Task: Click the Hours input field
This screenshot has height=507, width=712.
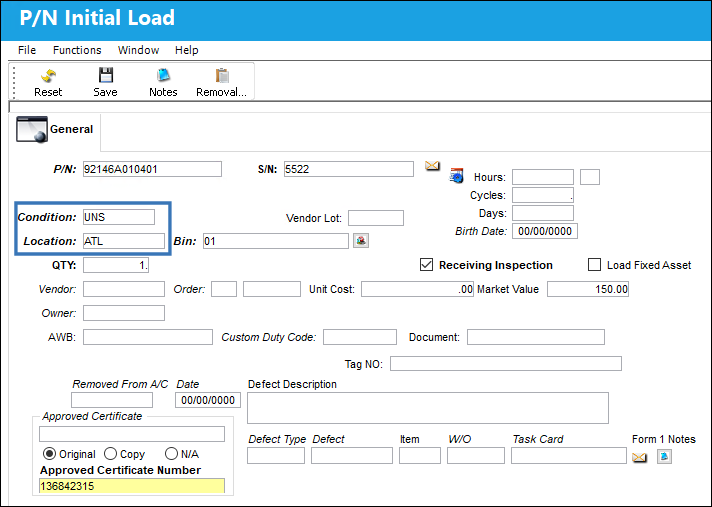Action: (x=543, y=177)
